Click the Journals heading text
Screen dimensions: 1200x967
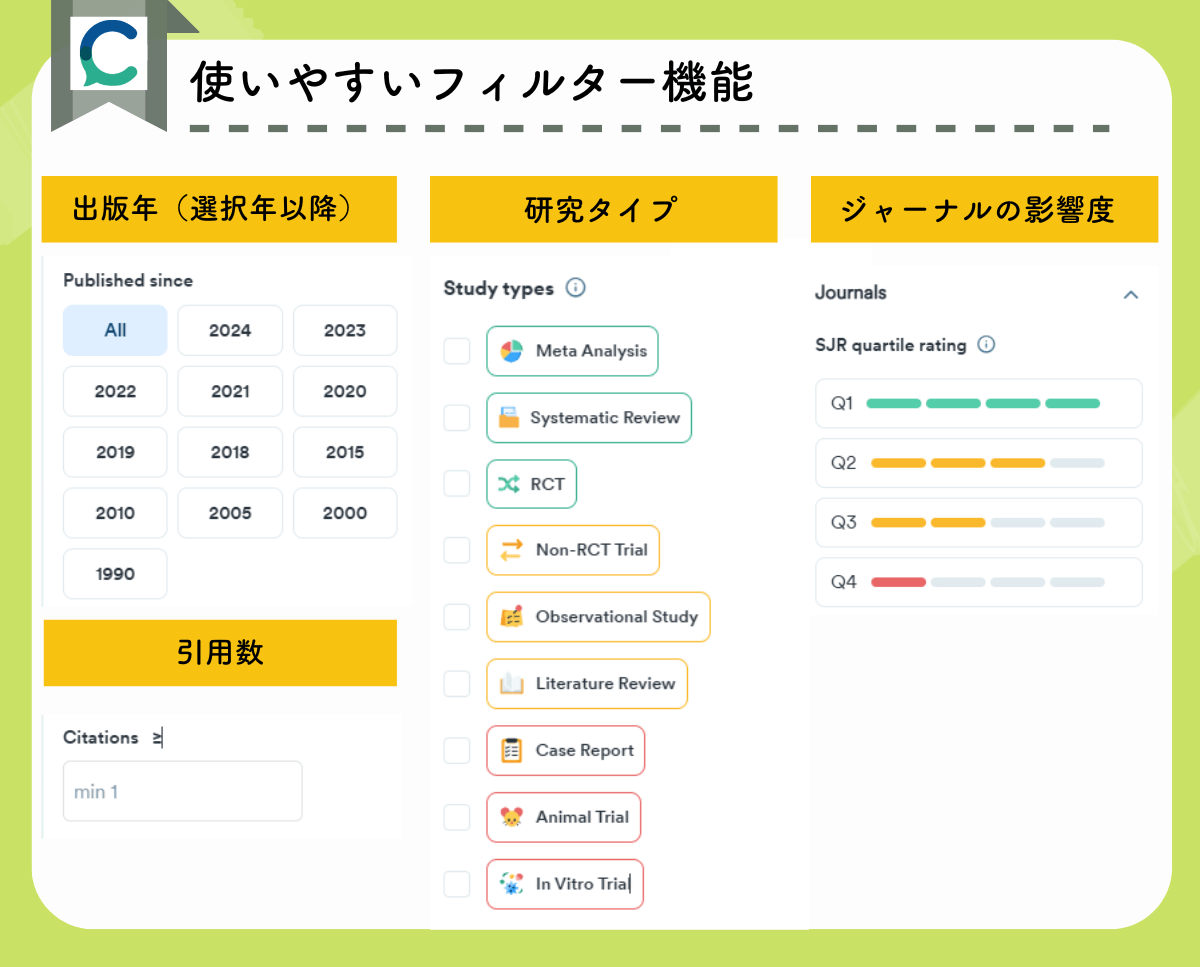851,293
